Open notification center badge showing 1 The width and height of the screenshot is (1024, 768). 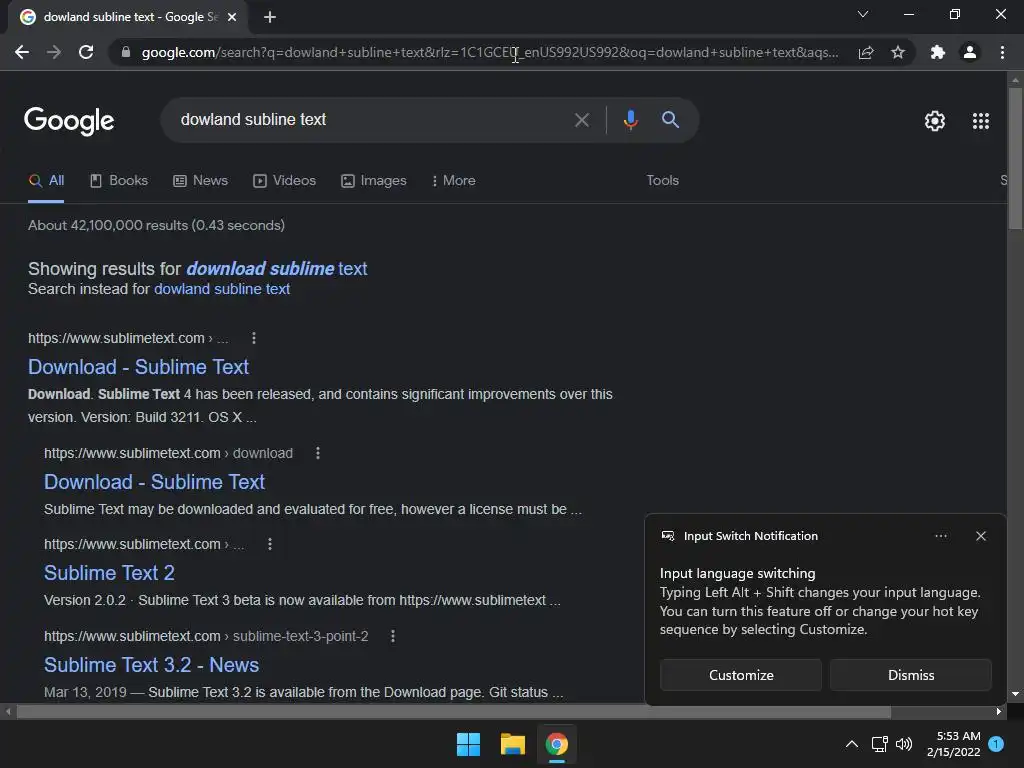[996, 744]
